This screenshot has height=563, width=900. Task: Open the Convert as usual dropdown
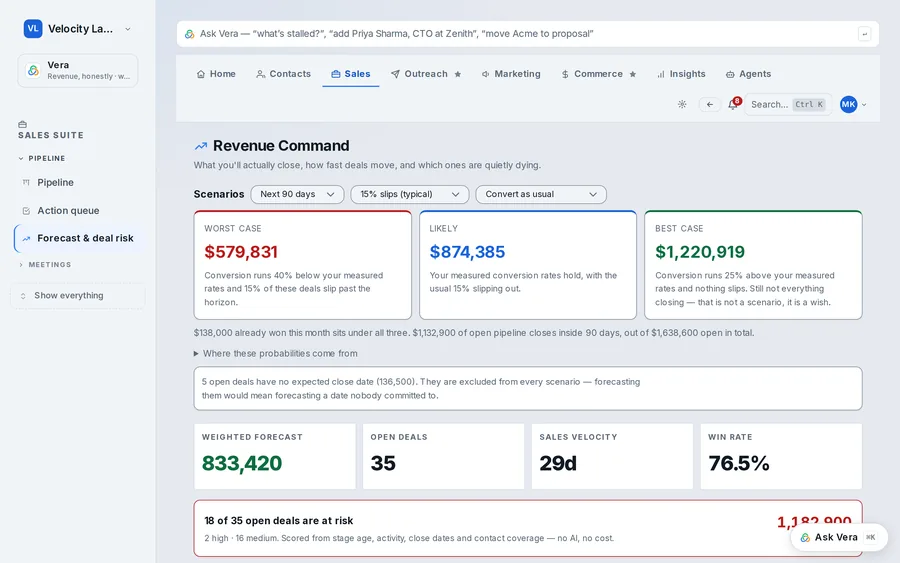[541, 194]
